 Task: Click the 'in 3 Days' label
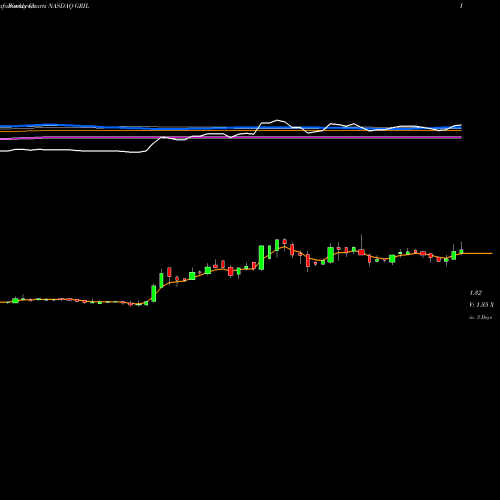coord(481,317)
